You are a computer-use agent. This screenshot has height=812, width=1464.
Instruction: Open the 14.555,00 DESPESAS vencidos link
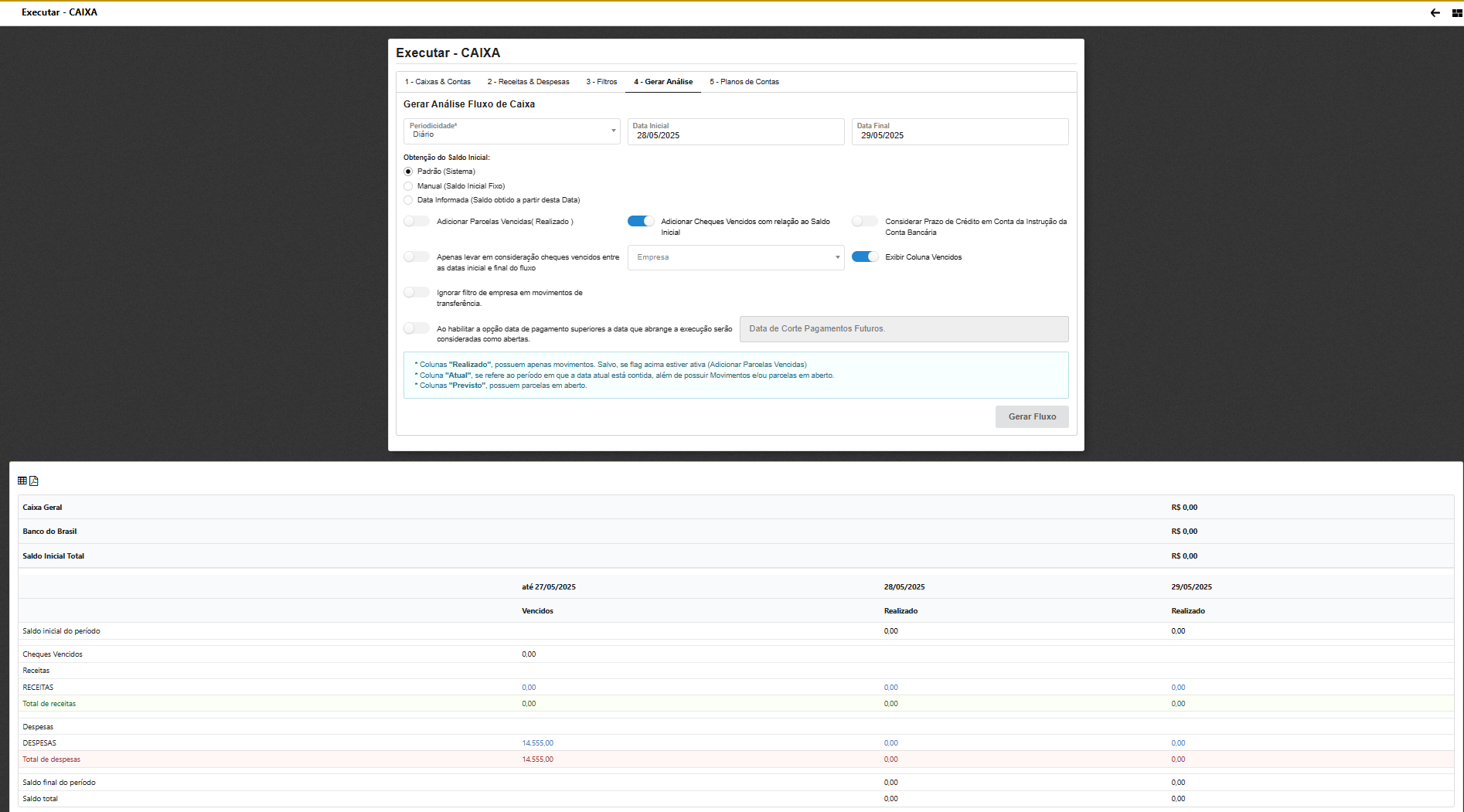click(537, 743)
